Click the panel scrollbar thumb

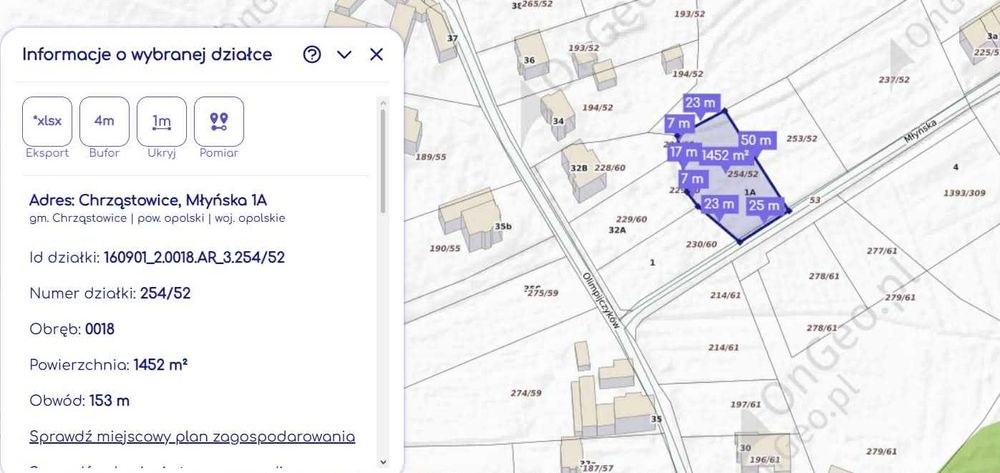383,161
